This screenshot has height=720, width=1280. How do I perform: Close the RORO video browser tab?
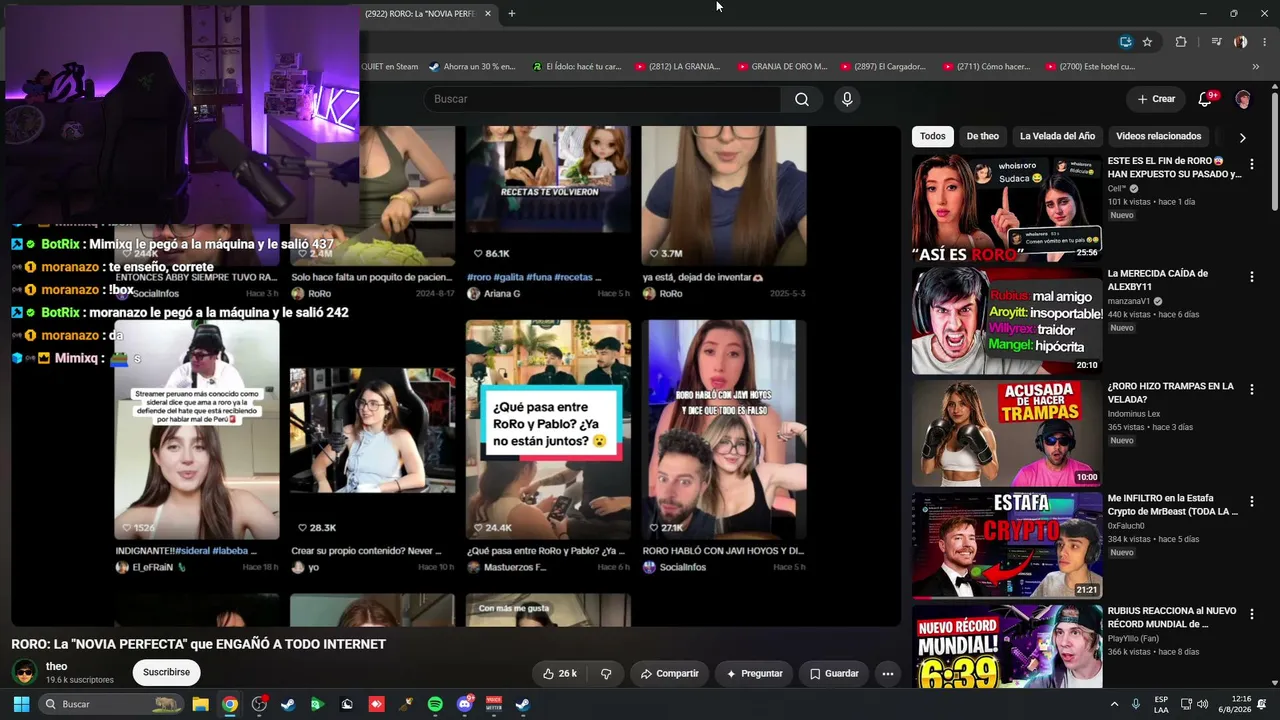(488, 13)
